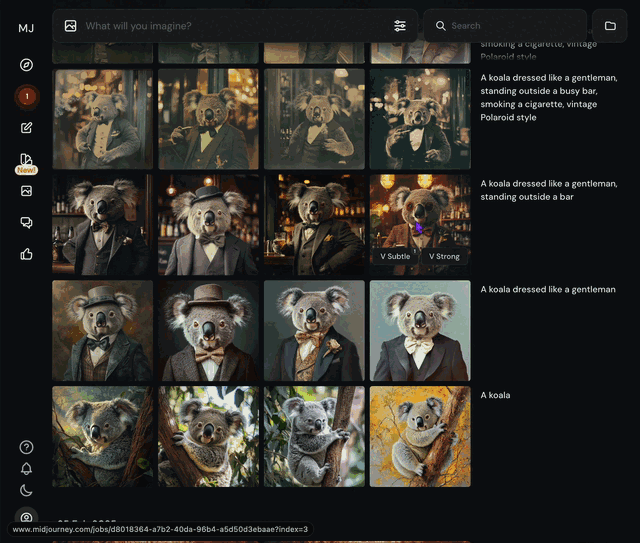Open the Chat bubbles icon
Viewport: 640px width, 543px height.
[x=27, y=223]
